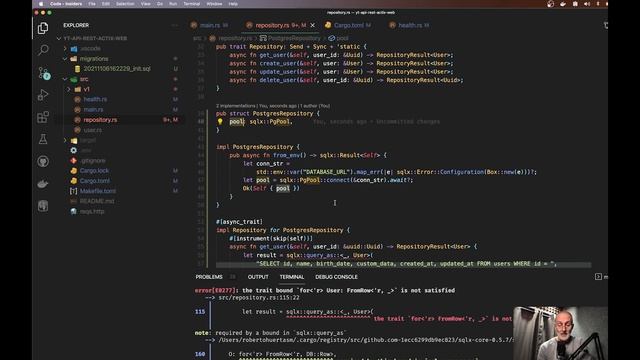Open main.rs in the Explorer tree

[x=93, y=110]
